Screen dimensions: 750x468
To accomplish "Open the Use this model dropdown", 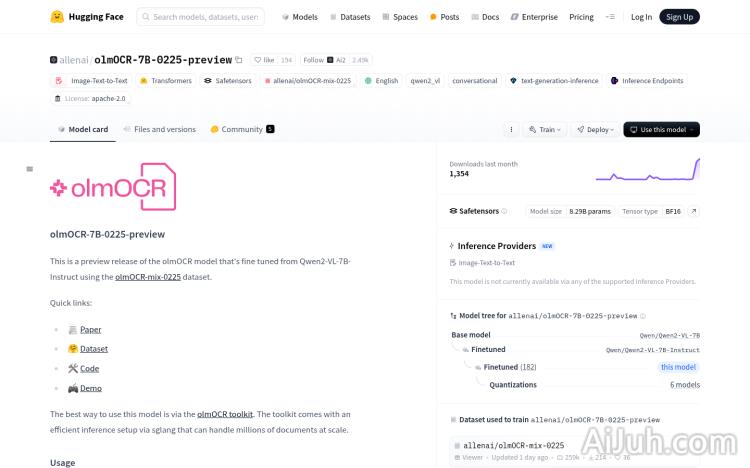I will pos(661,129).
